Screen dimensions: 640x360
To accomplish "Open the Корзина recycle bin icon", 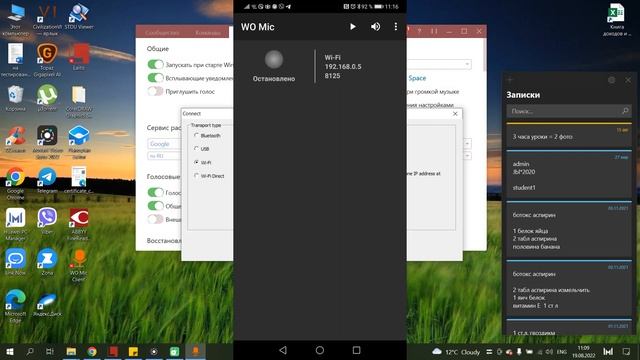I will [16, 98].
